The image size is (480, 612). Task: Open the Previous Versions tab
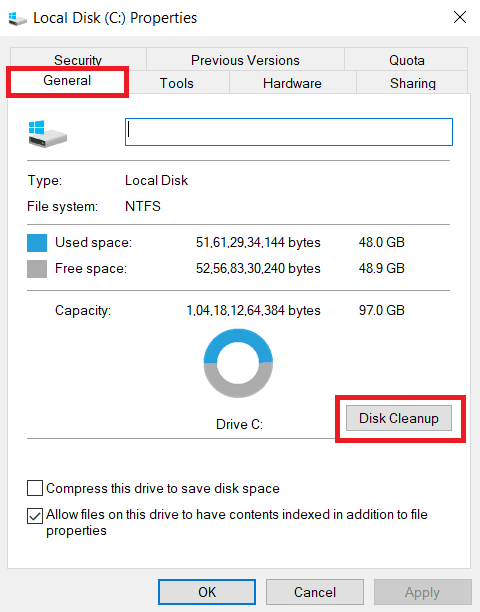pos(245,60)
